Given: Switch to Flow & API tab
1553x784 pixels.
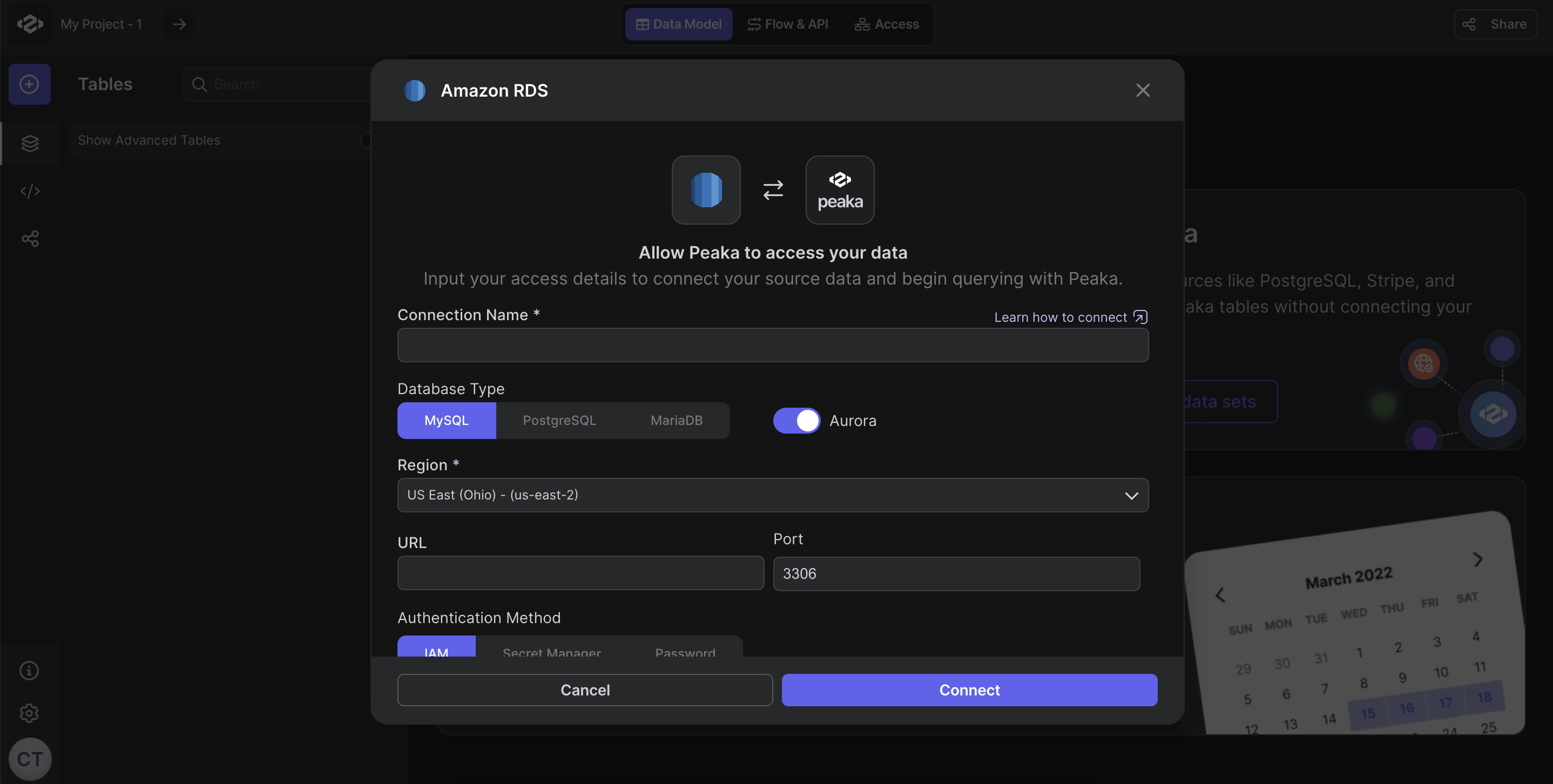Looking at the screenshot, I should coord(787,24).
